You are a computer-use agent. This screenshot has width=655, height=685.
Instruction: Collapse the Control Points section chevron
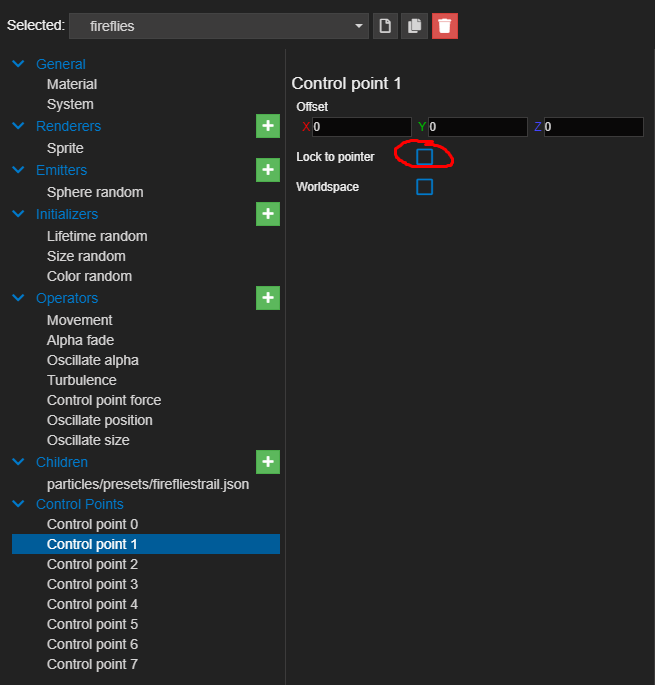point(18,504)
